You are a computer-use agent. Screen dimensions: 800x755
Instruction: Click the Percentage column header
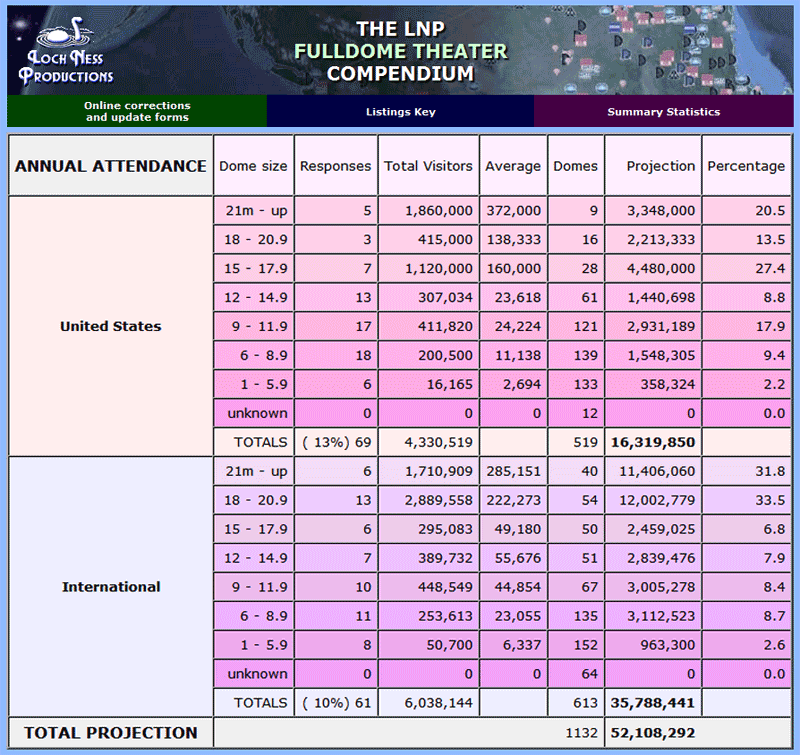pyautogui.click(x=746, y=165)
